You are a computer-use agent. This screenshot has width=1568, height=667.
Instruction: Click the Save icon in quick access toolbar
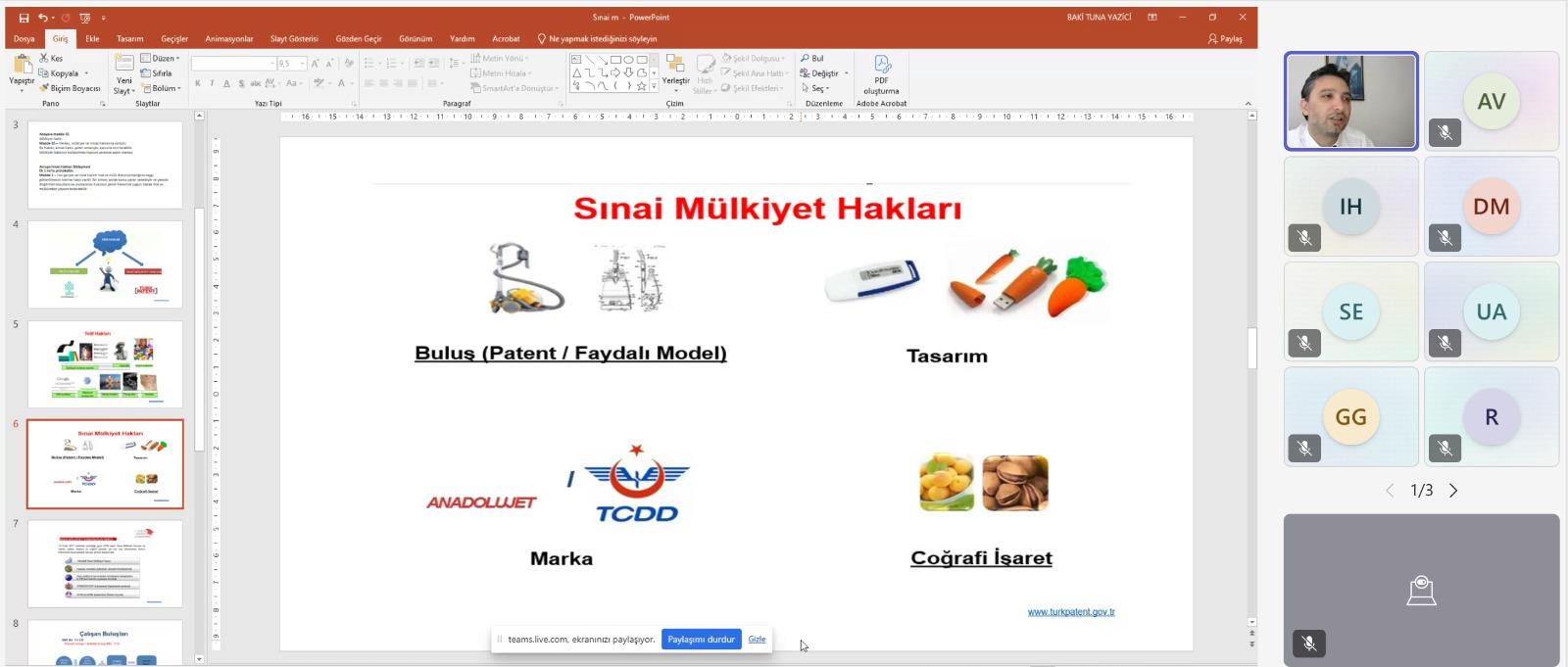(24, 18)
